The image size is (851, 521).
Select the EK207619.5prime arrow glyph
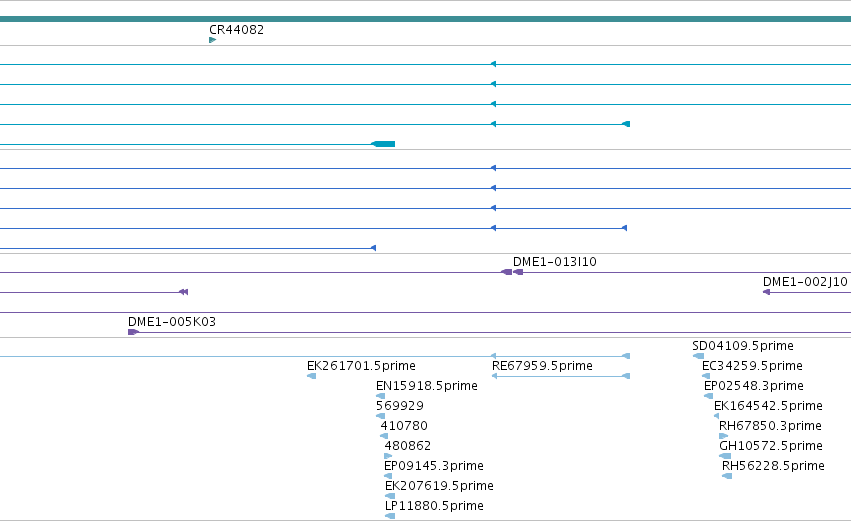tap(390, 496)
